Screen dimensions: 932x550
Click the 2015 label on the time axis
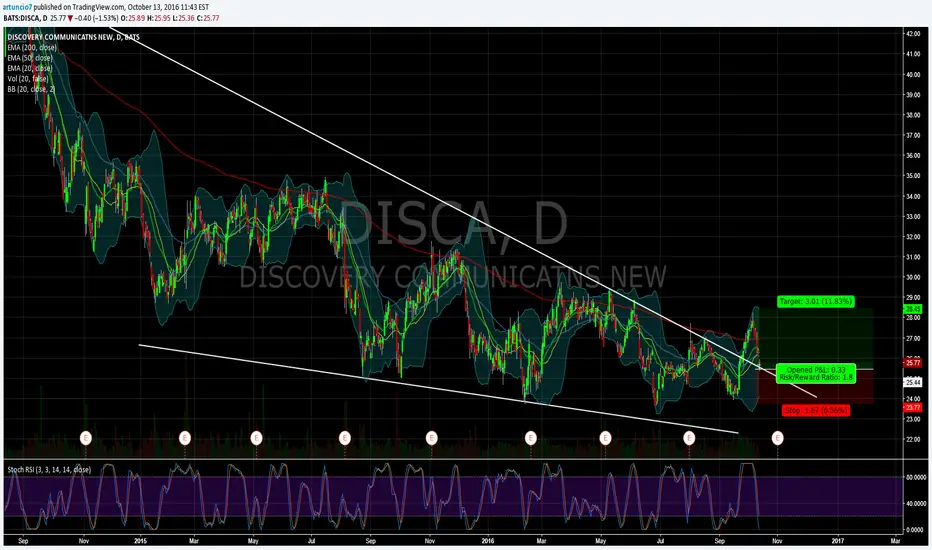140,541
